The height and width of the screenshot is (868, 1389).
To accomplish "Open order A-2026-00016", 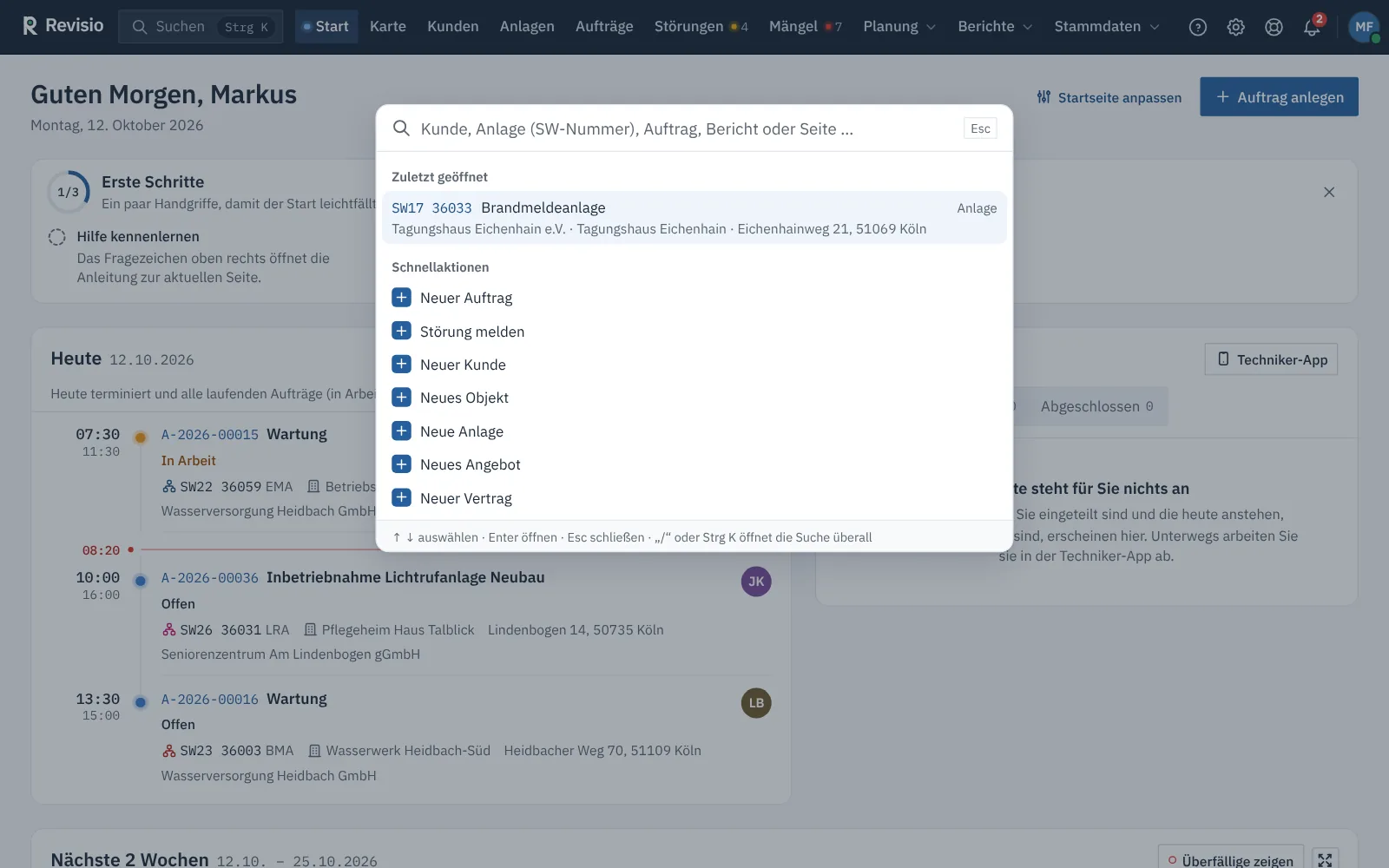I will point(210,700).
